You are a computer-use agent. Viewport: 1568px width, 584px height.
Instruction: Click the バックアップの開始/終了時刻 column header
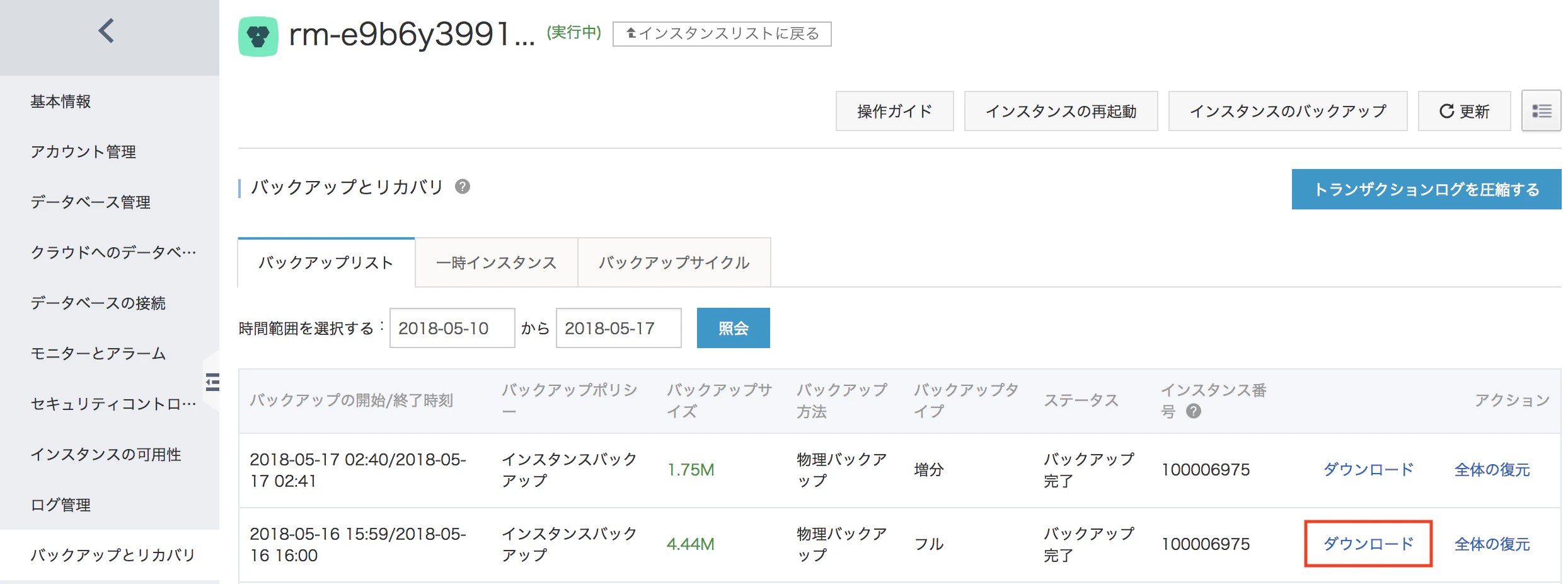(352, 400)
